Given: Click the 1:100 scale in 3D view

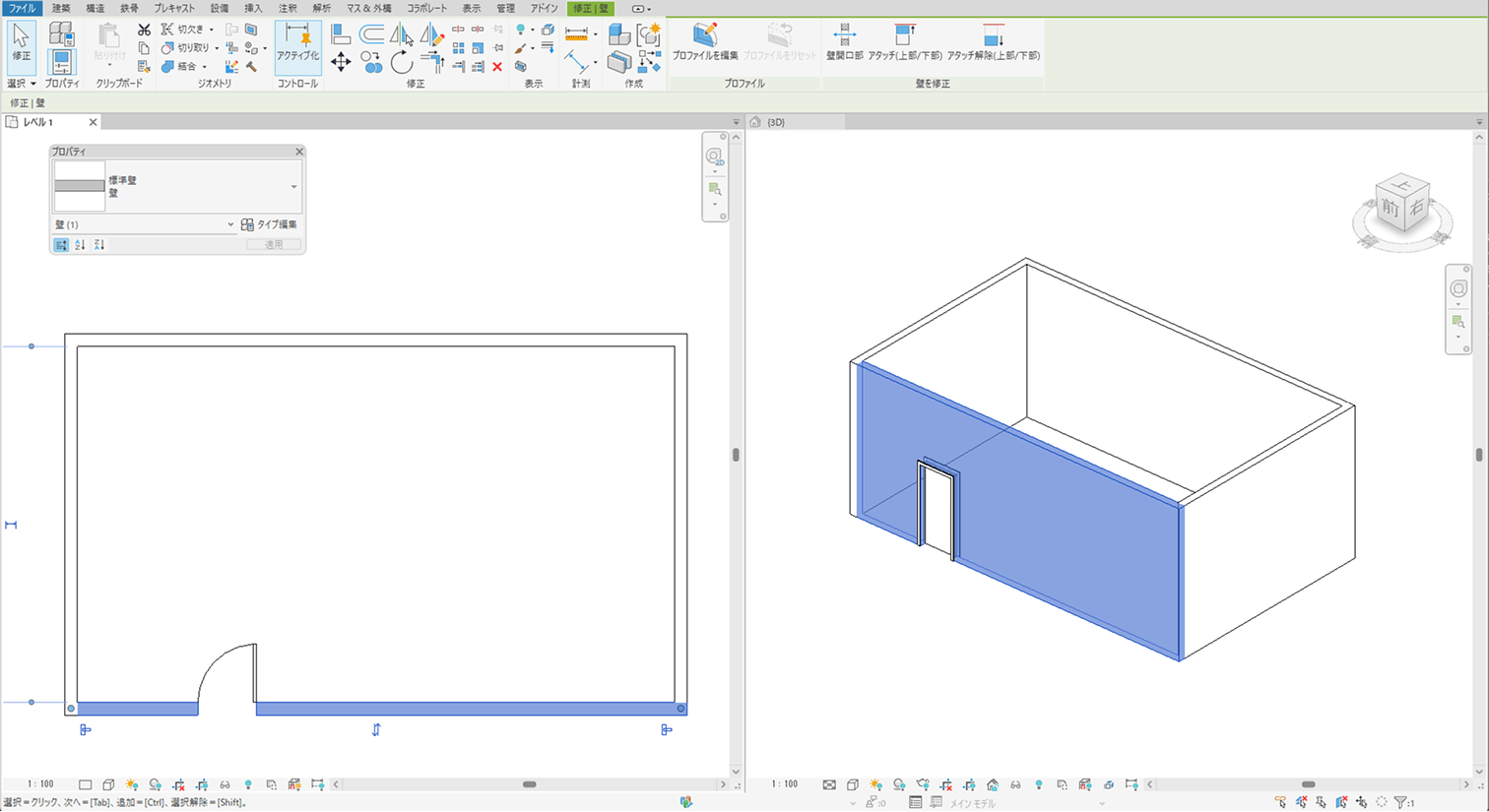Looking at the screenshot, I should tap(785, 784).
